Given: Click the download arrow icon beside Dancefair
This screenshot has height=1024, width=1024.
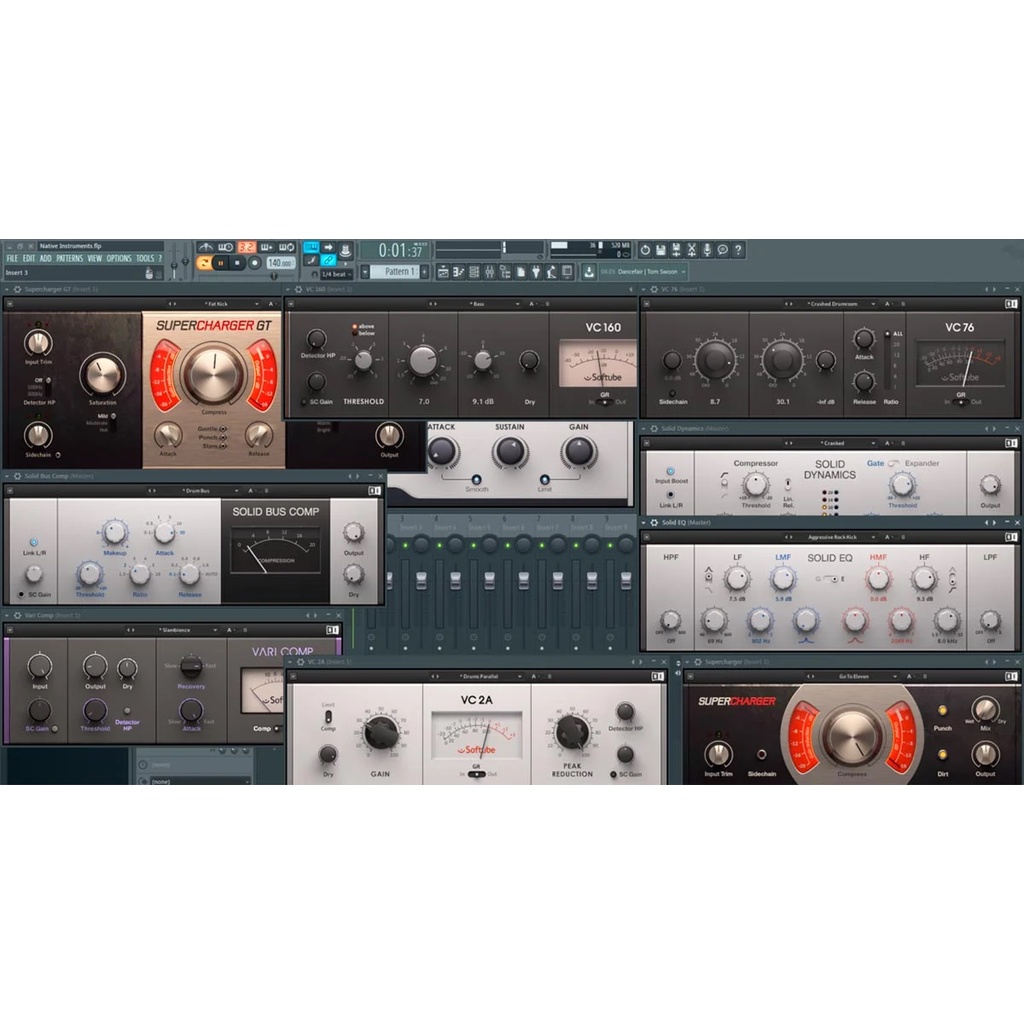Looking at the screenshot, I should click(x=588, y=272).
